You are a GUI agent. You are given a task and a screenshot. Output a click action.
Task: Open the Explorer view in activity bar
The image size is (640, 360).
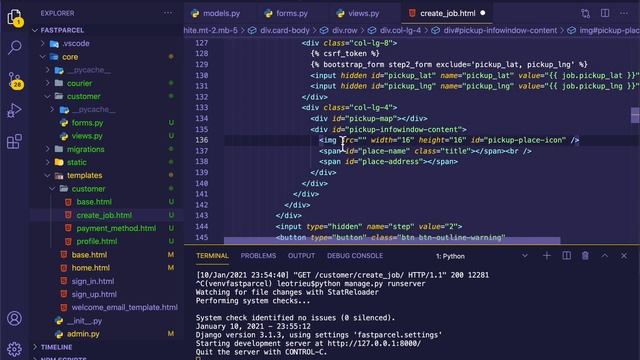pyautogui.click(x=14, y=17)
